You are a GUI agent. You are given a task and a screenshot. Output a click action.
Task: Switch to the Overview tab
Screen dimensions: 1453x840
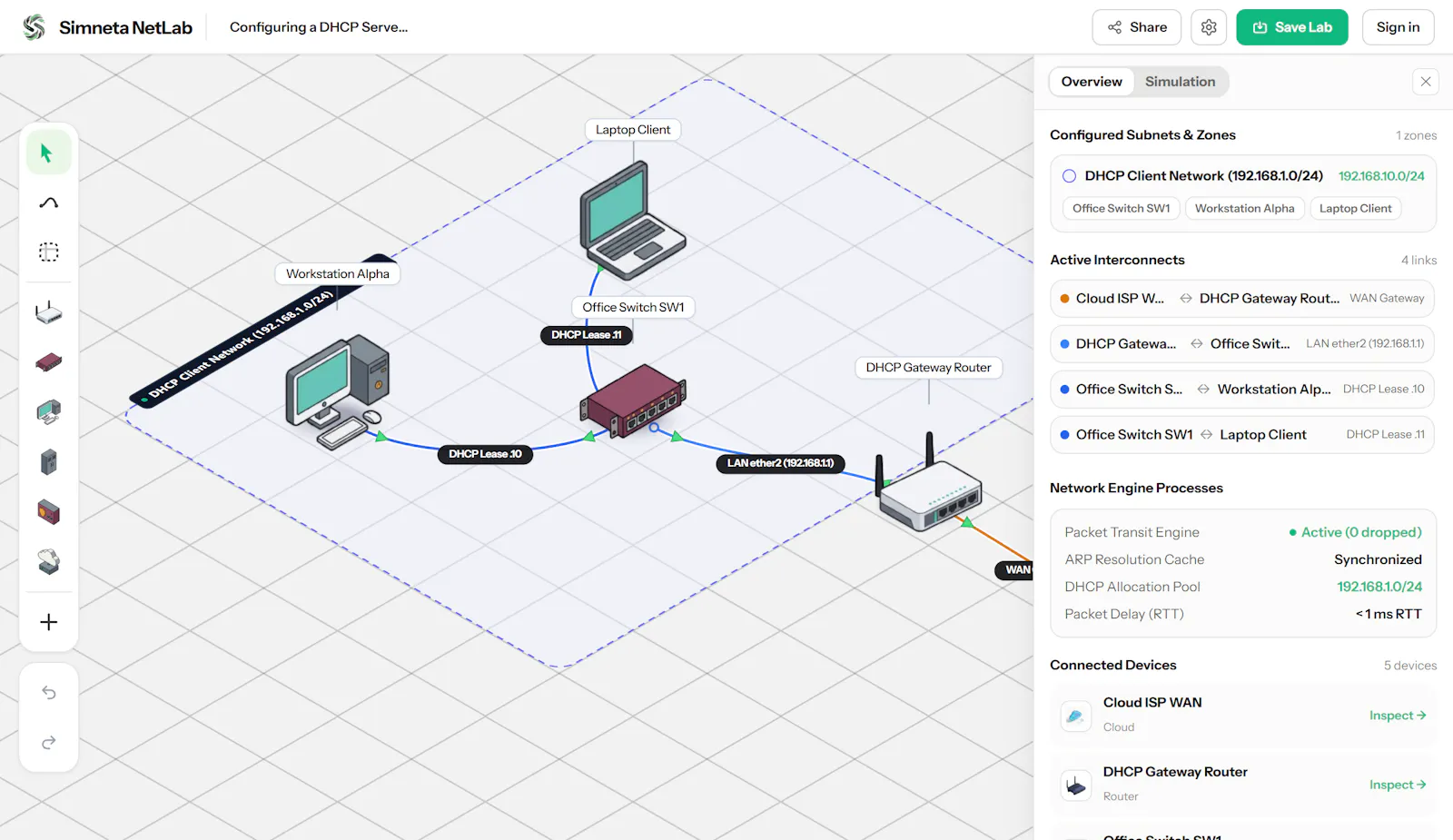point(1092,82)
